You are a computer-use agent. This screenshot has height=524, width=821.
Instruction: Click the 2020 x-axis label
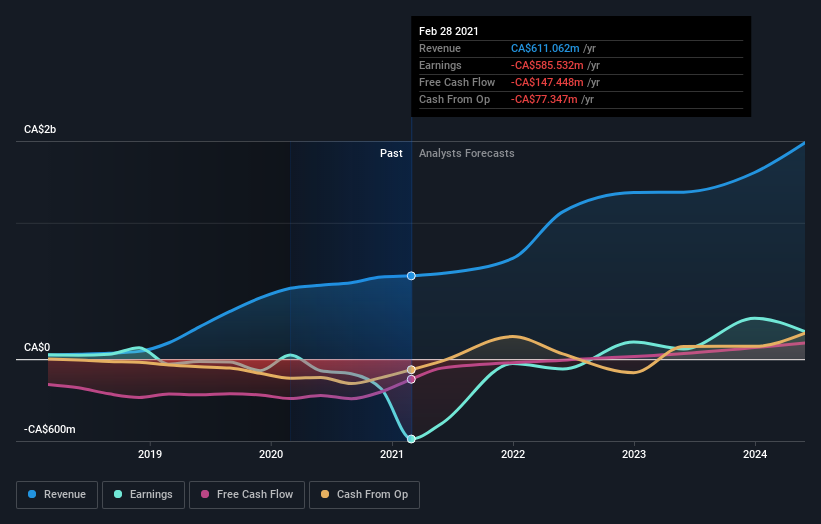pos(271,454)
